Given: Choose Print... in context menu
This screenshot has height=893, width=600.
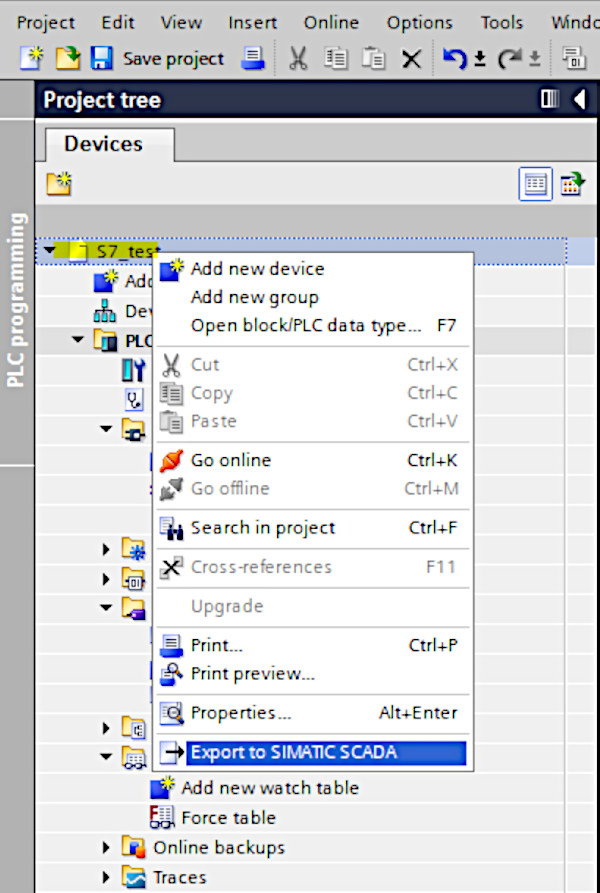Looking at the screenshot, I should point(314,645).
